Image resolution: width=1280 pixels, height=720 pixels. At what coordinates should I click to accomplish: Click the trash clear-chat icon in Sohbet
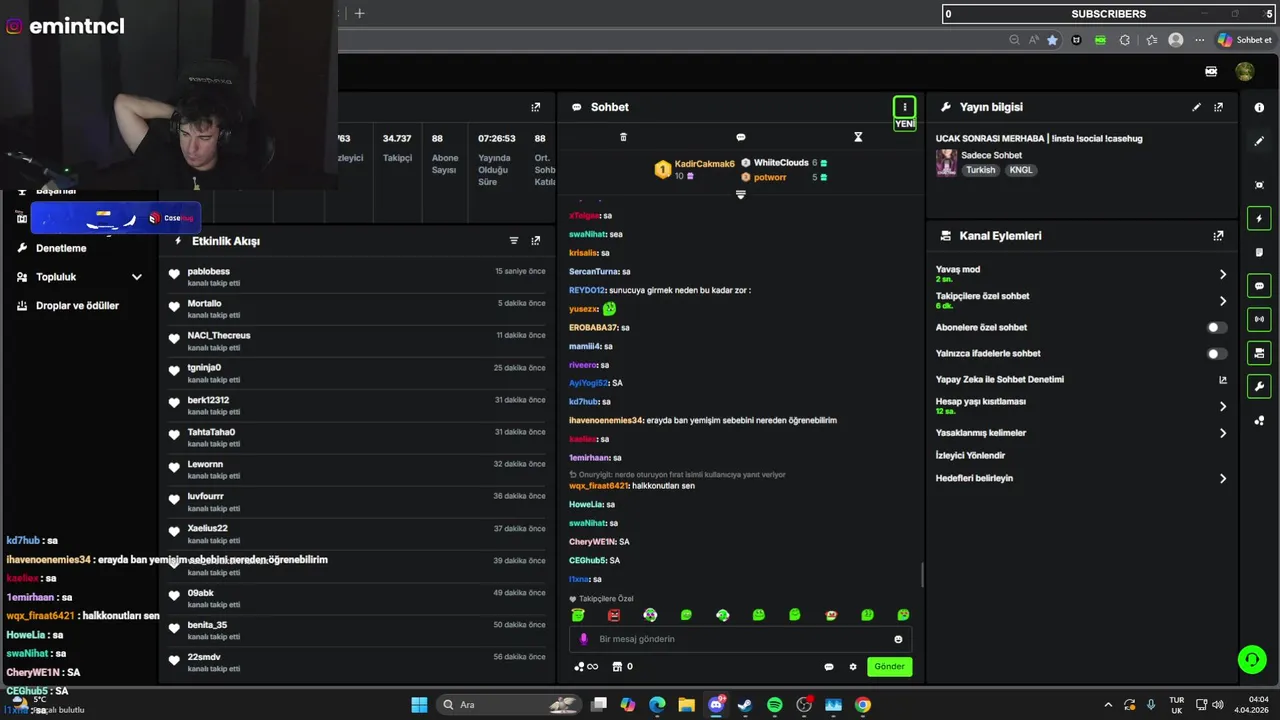click(623, 137)
